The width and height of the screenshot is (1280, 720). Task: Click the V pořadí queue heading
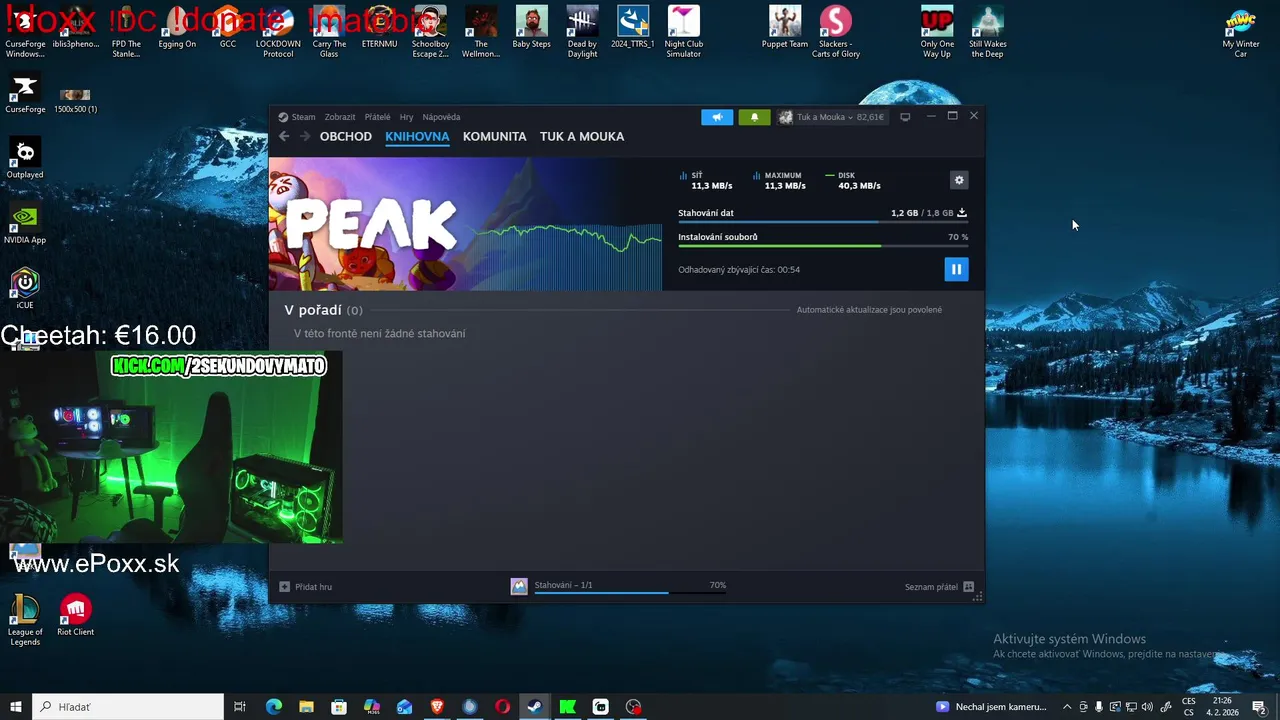pos(323,310)
